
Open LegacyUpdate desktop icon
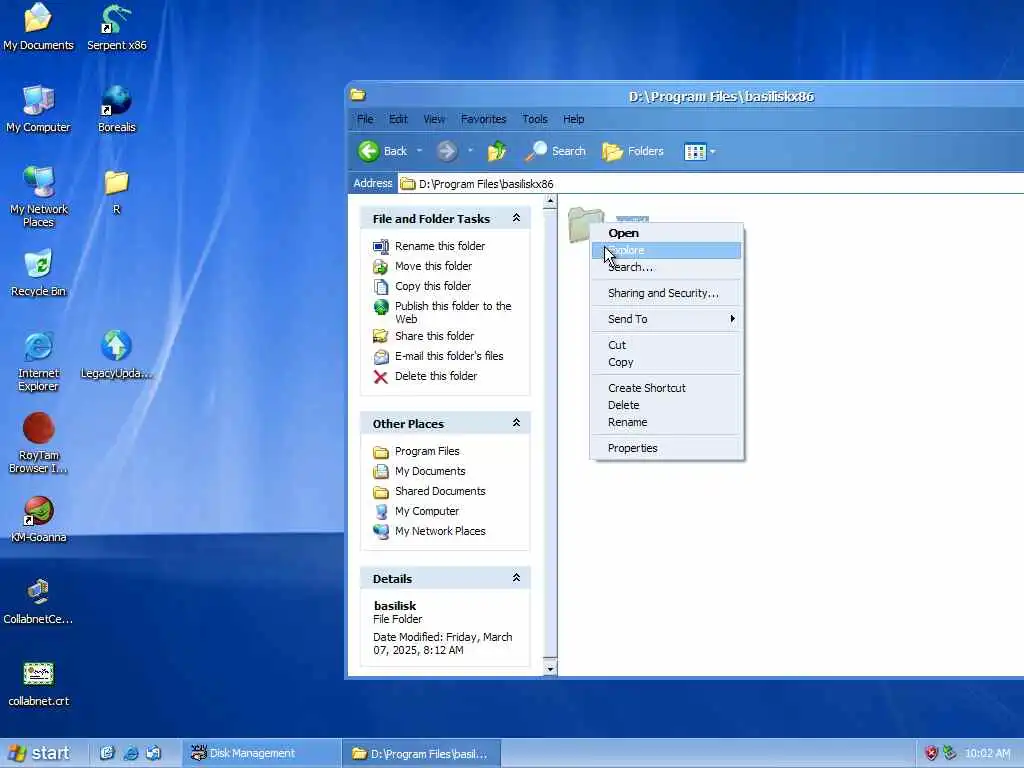116,355
